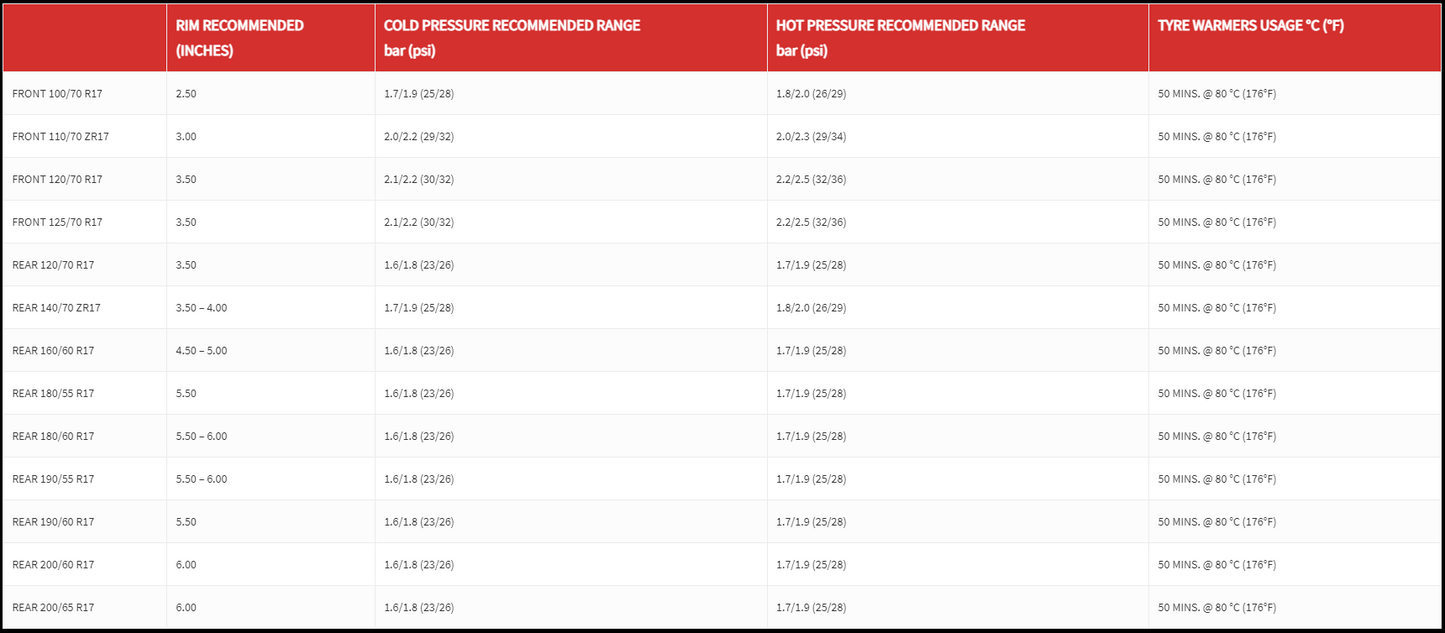Click the HOT PRESSURE RECOMMENDED RANGE header

pos(900,38)
